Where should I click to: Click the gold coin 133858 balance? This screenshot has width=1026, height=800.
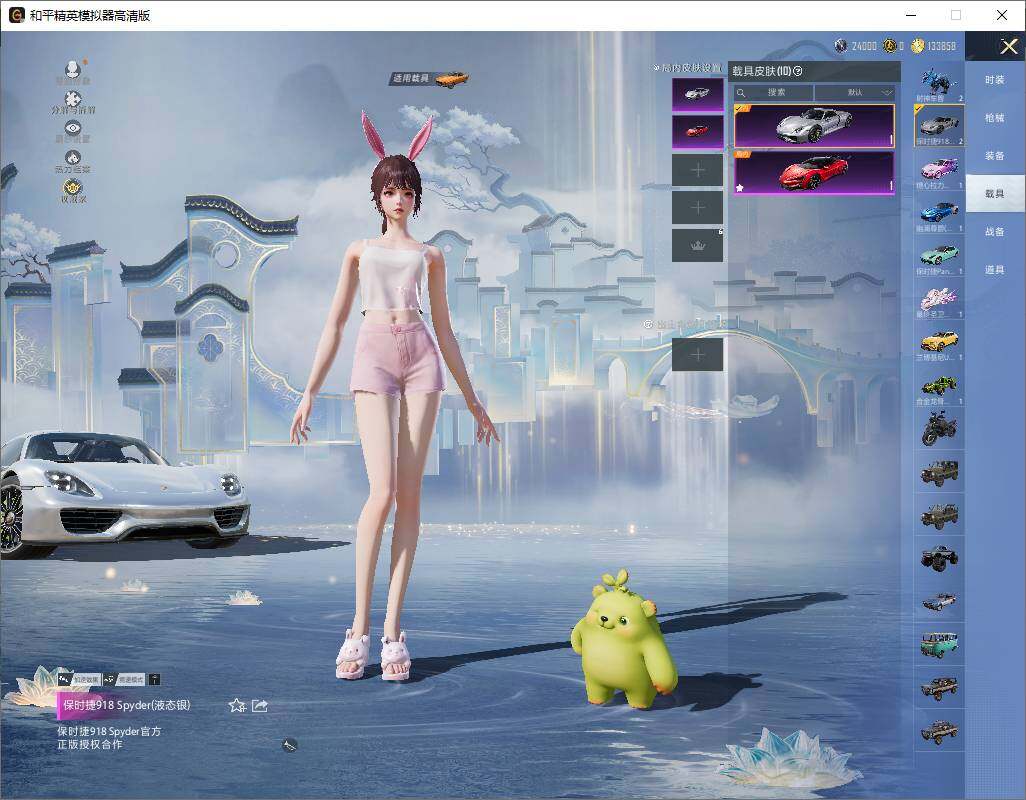[934, 46]
